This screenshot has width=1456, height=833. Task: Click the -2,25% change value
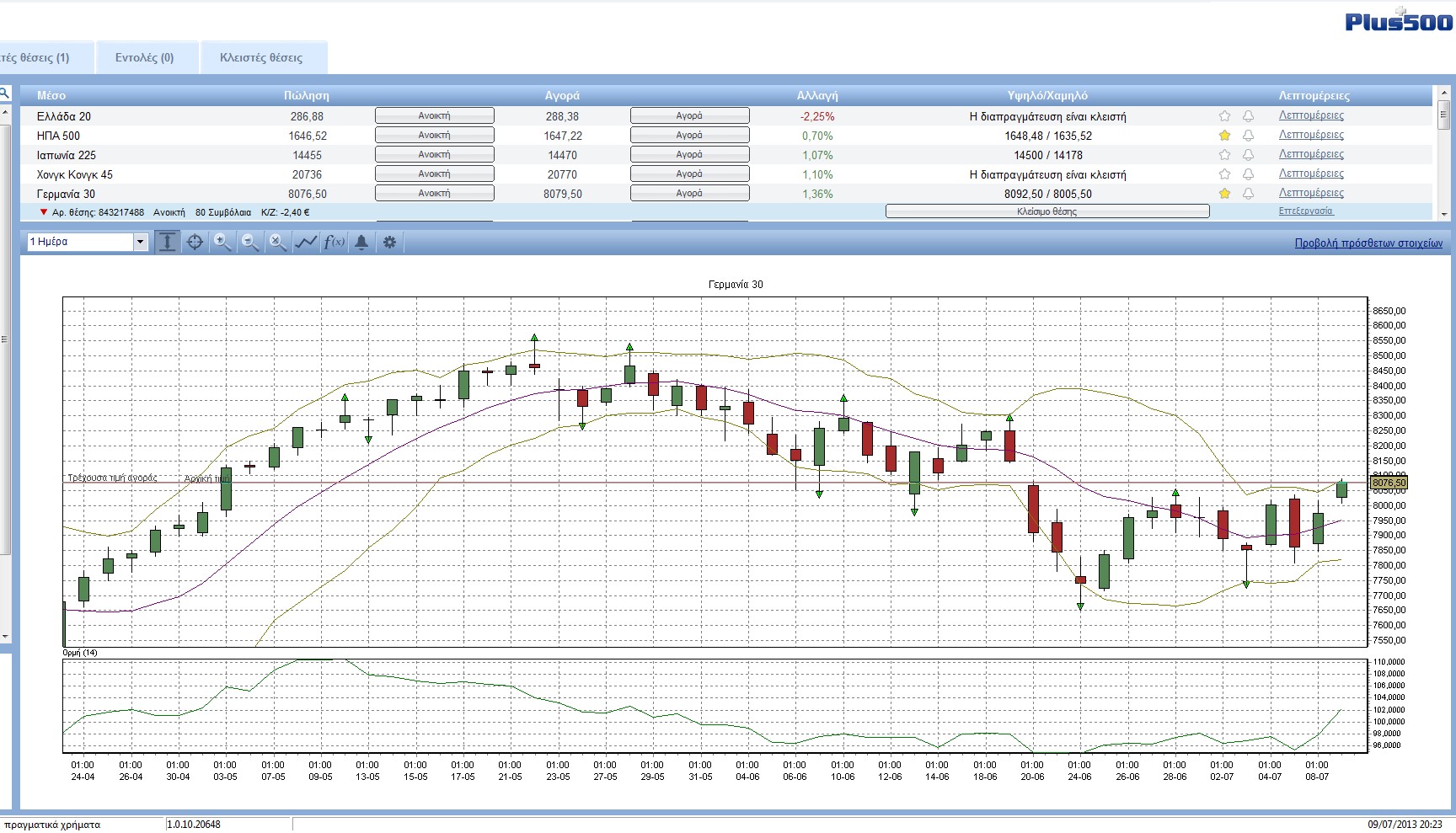817,116
